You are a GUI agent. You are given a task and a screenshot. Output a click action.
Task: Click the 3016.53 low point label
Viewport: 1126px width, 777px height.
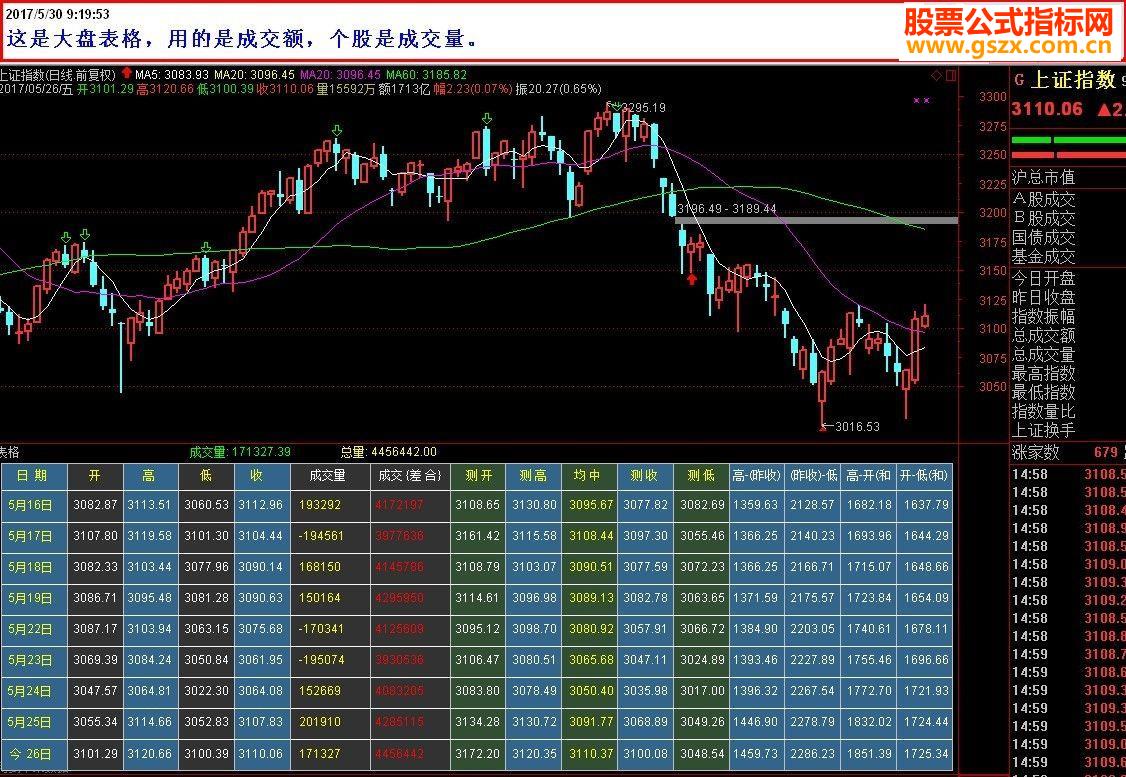tap(855, 427)
